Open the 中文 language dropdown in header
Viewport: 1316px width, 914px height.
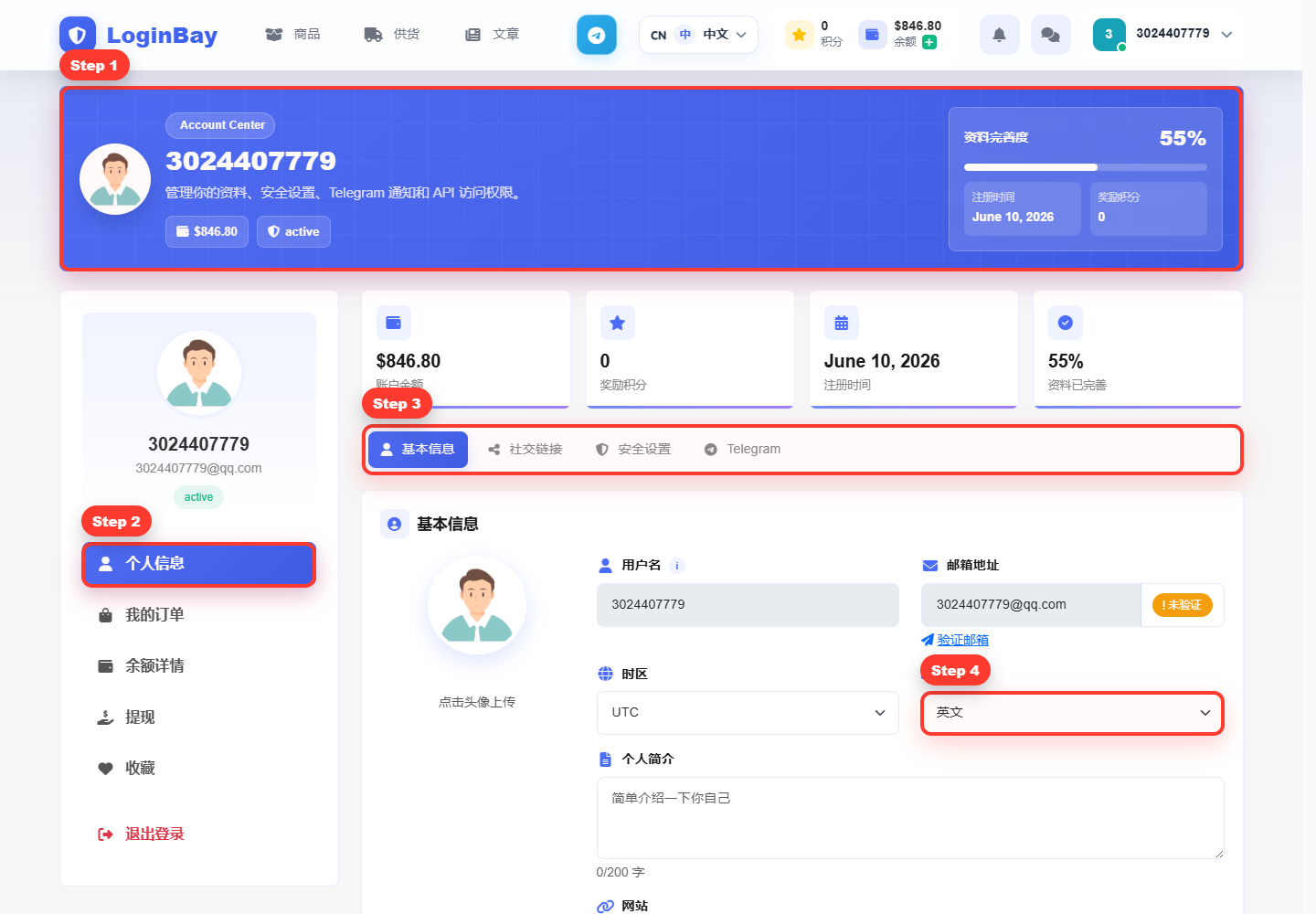point(698,35)
